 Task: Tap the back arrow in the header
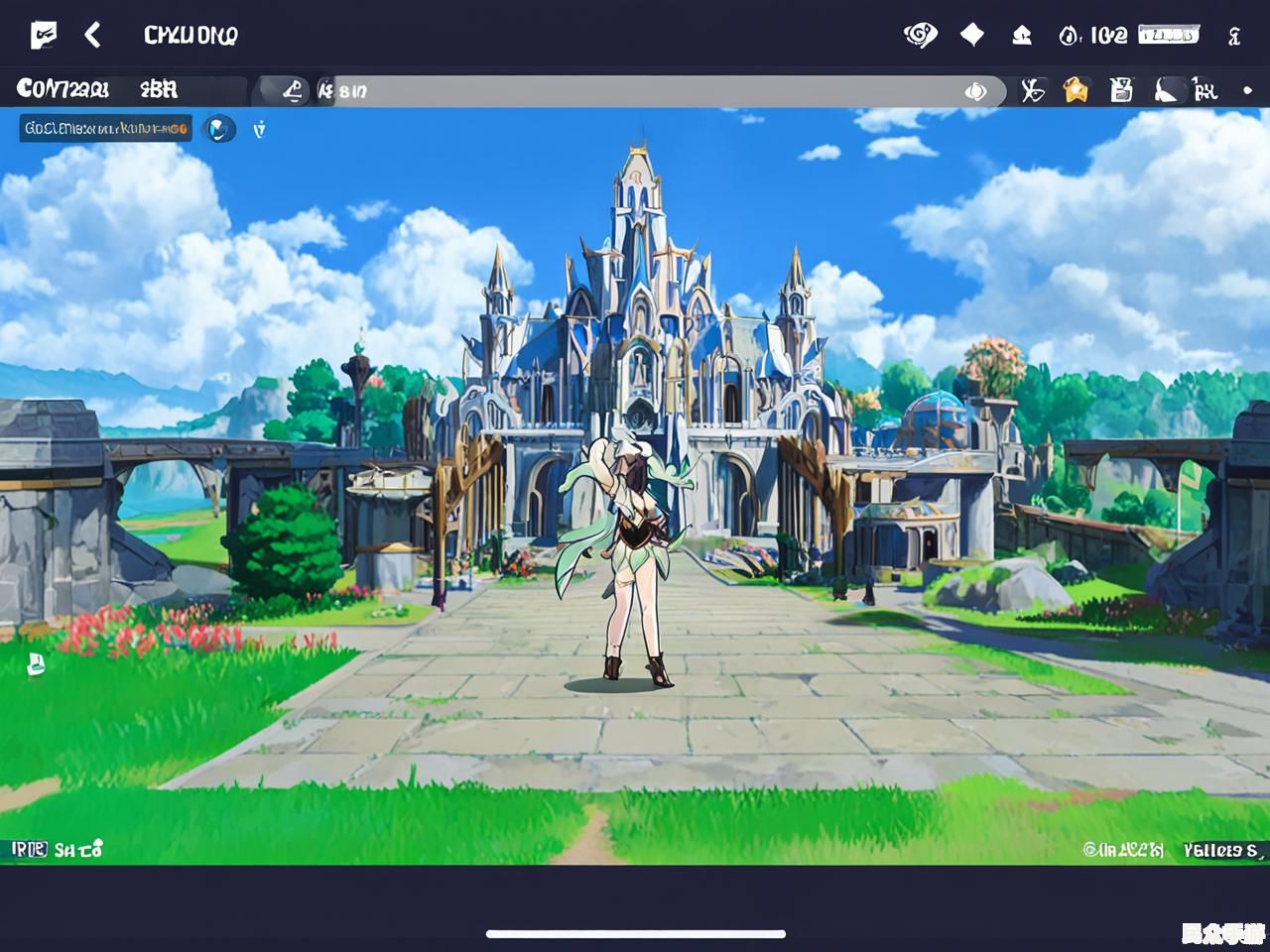coord(92,36)
